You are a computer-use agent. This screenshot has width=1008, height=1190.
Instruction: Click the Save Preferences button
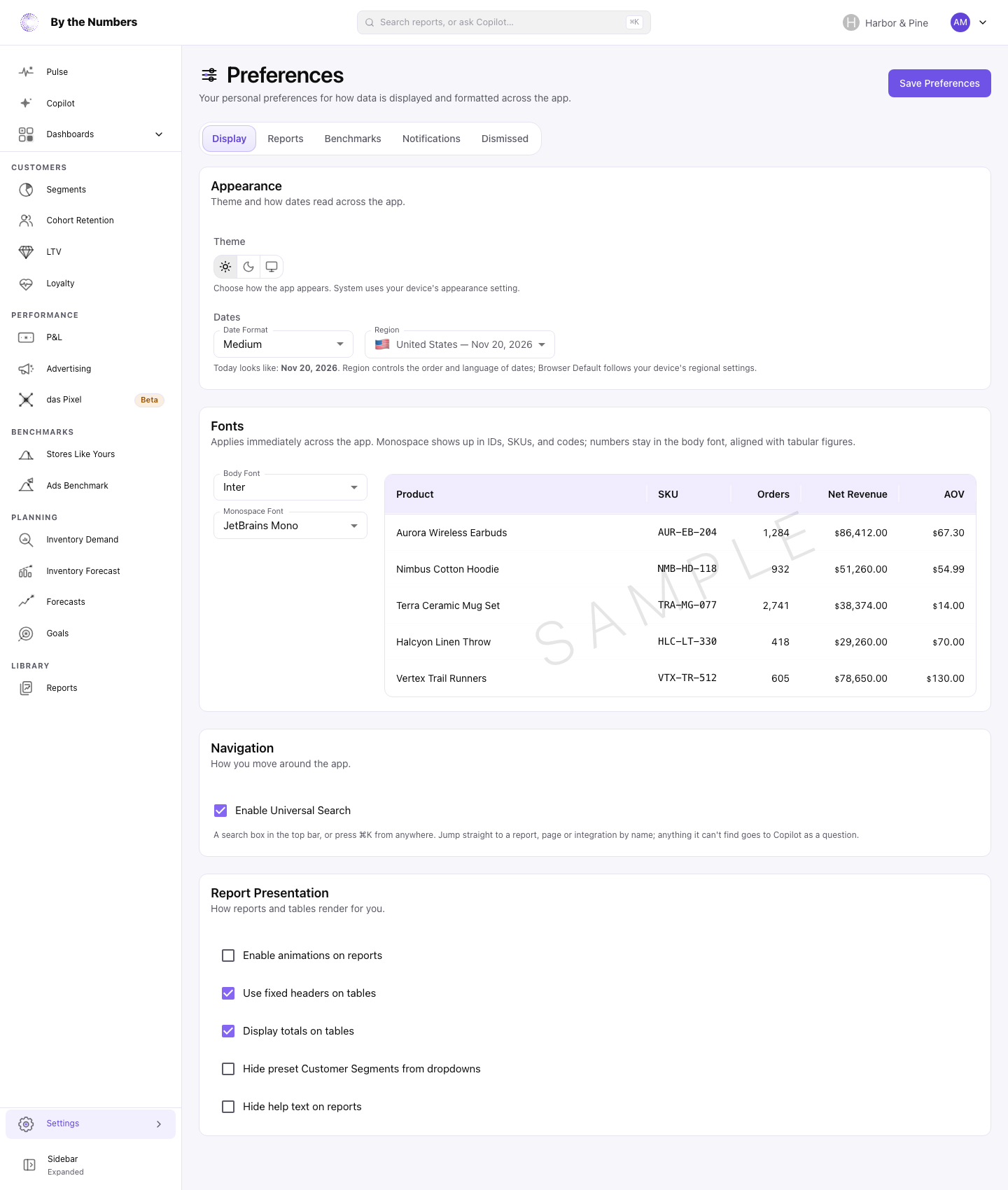[x=939, y=83]
